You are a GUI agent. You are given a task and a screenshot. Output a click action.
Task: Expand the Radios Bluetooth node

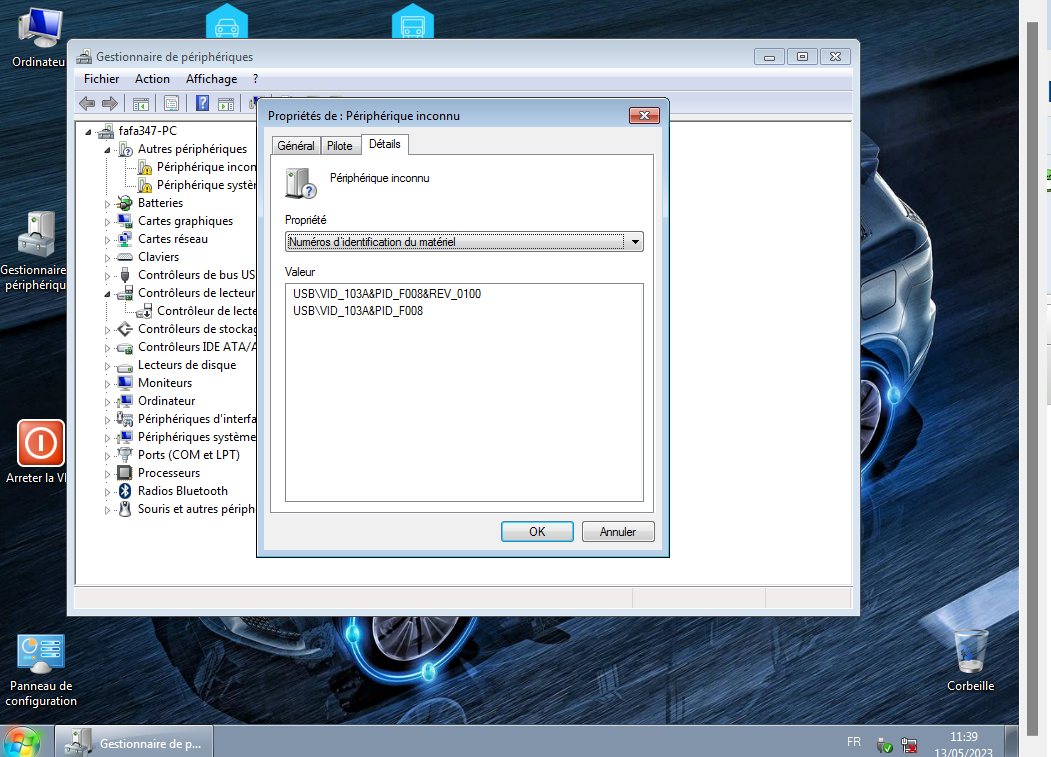point(107,492)
